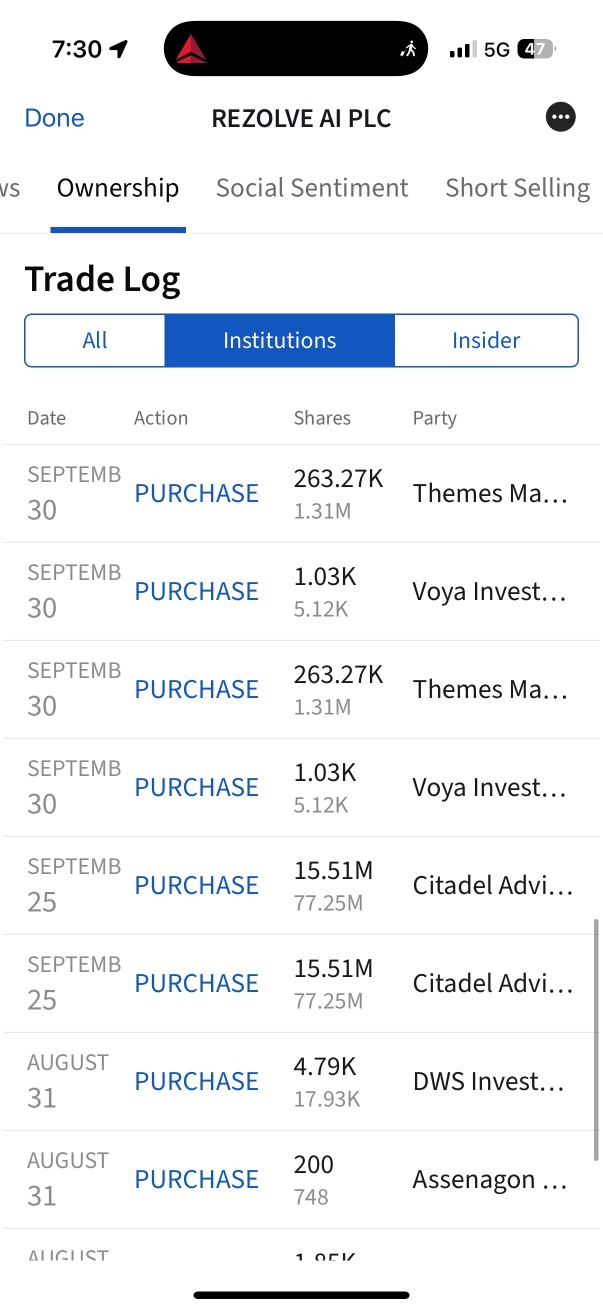Sort the trade log by Shares column
Viewport: 603px width, 1311px height.
(x=322, y=418)
